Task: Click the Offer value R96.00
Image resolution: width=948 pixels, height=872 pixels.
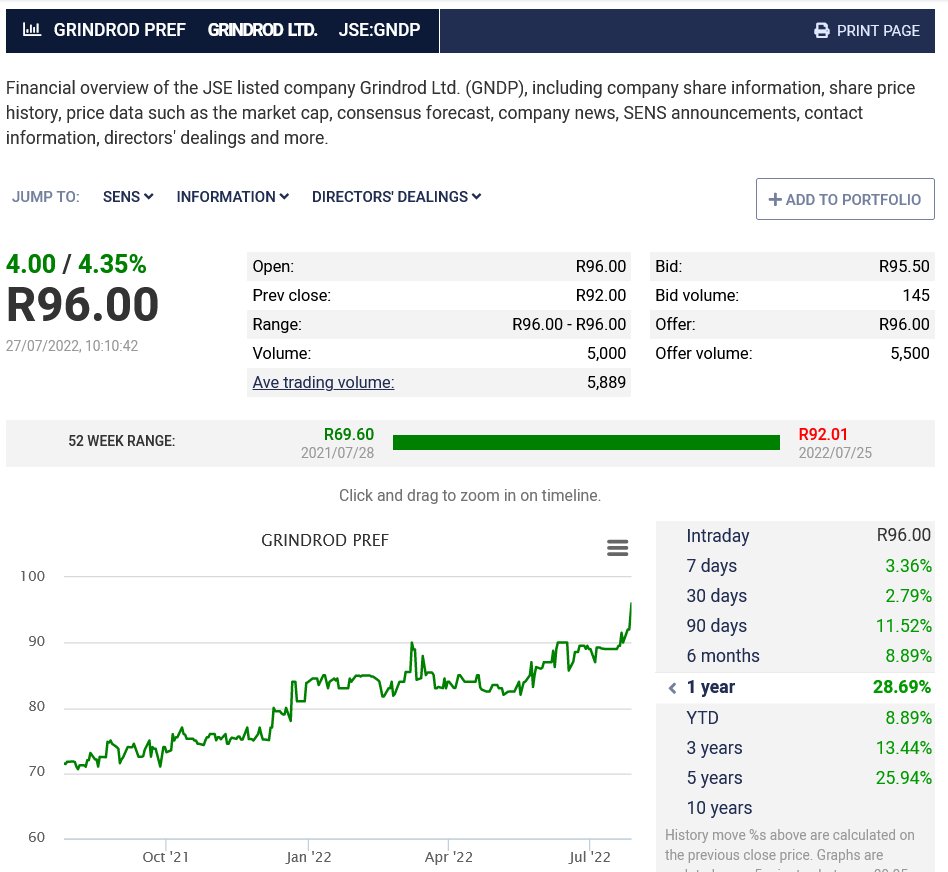Action: click(904, 324)
